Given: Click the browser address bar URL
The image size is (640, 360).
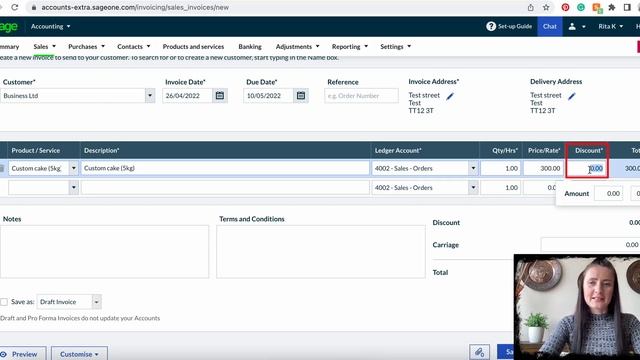Looking at the screenshot, I should (135, 7).
